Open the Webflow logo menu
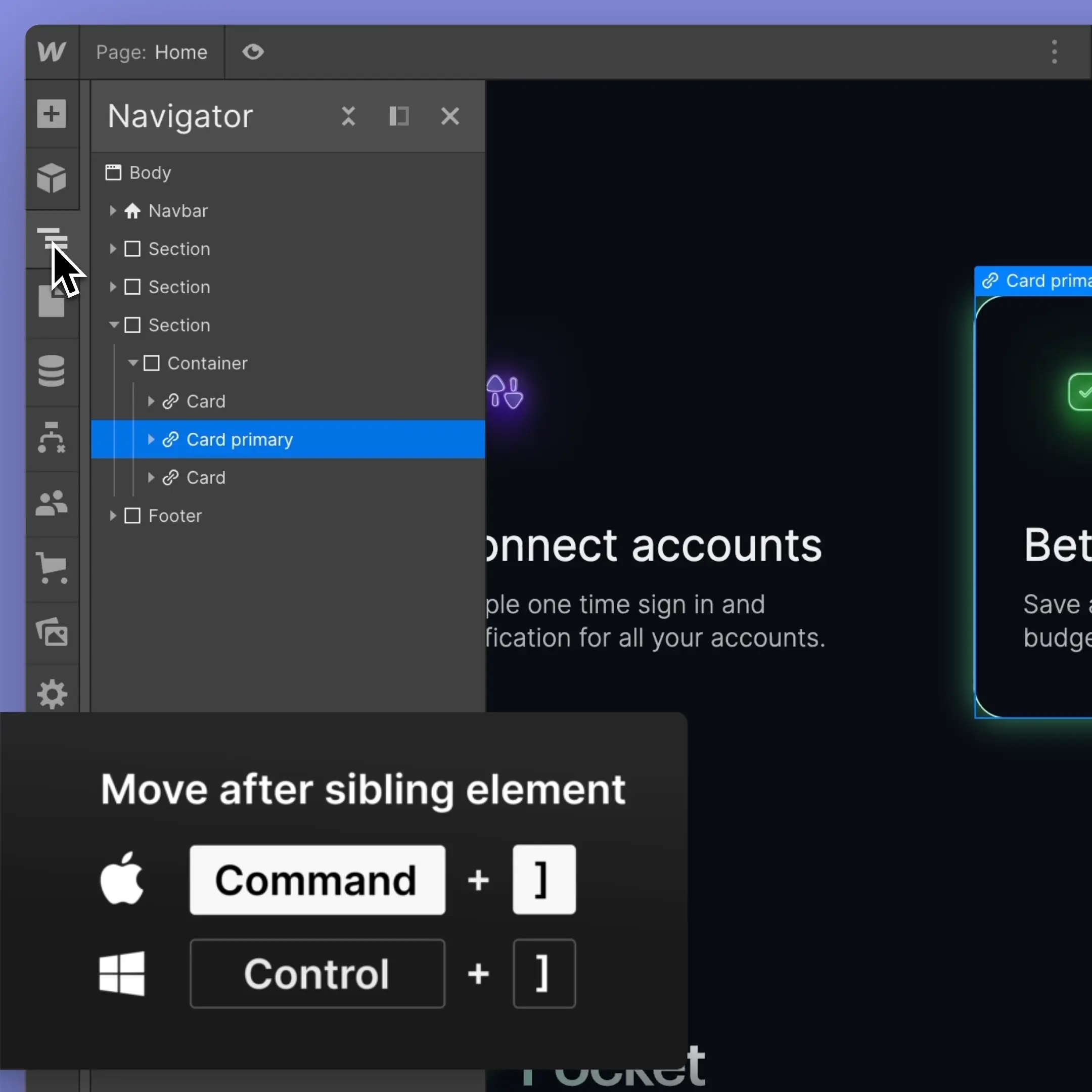 click(x=52, y=52)
